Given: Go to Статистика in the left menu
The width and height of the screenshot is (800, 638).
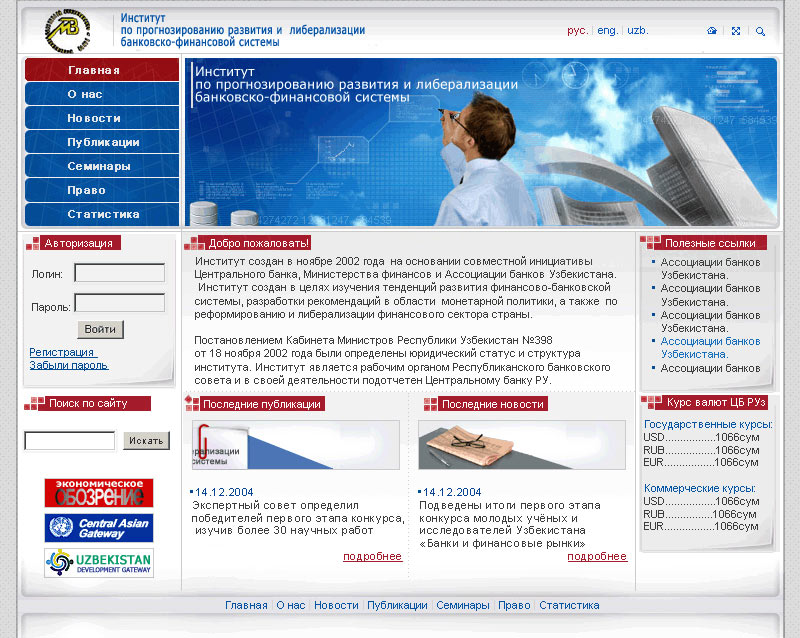Looking at the screenshot, I should point(103,214).
